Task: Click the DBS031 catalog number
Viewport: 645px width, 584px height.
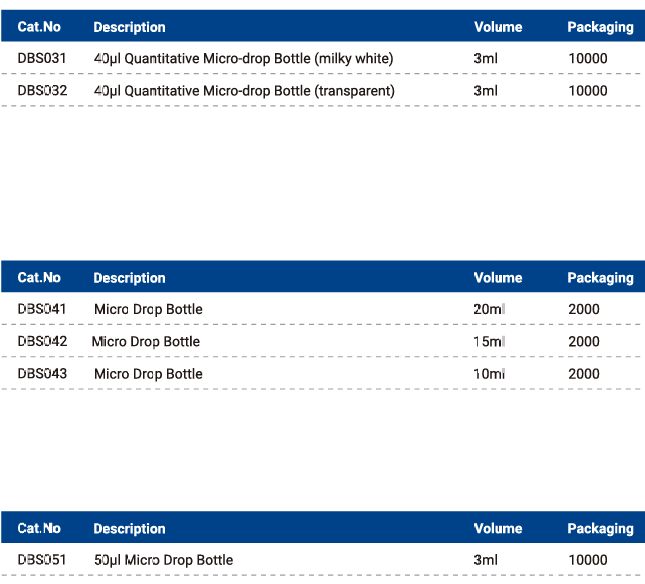Action: coord(42,58)
